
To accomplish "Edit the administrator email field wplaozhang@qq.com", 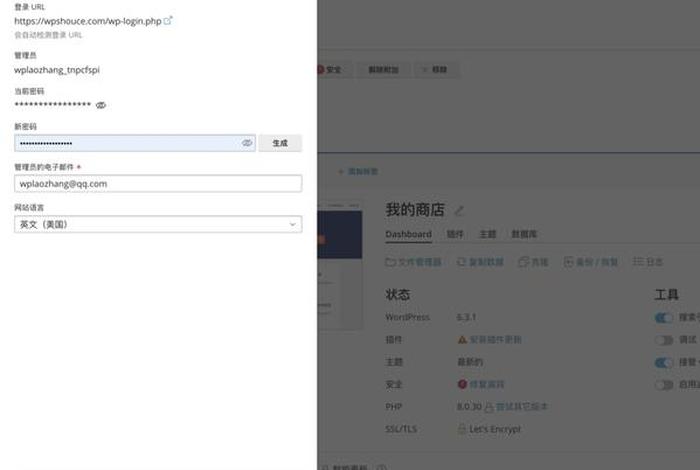I will (158, 183).
